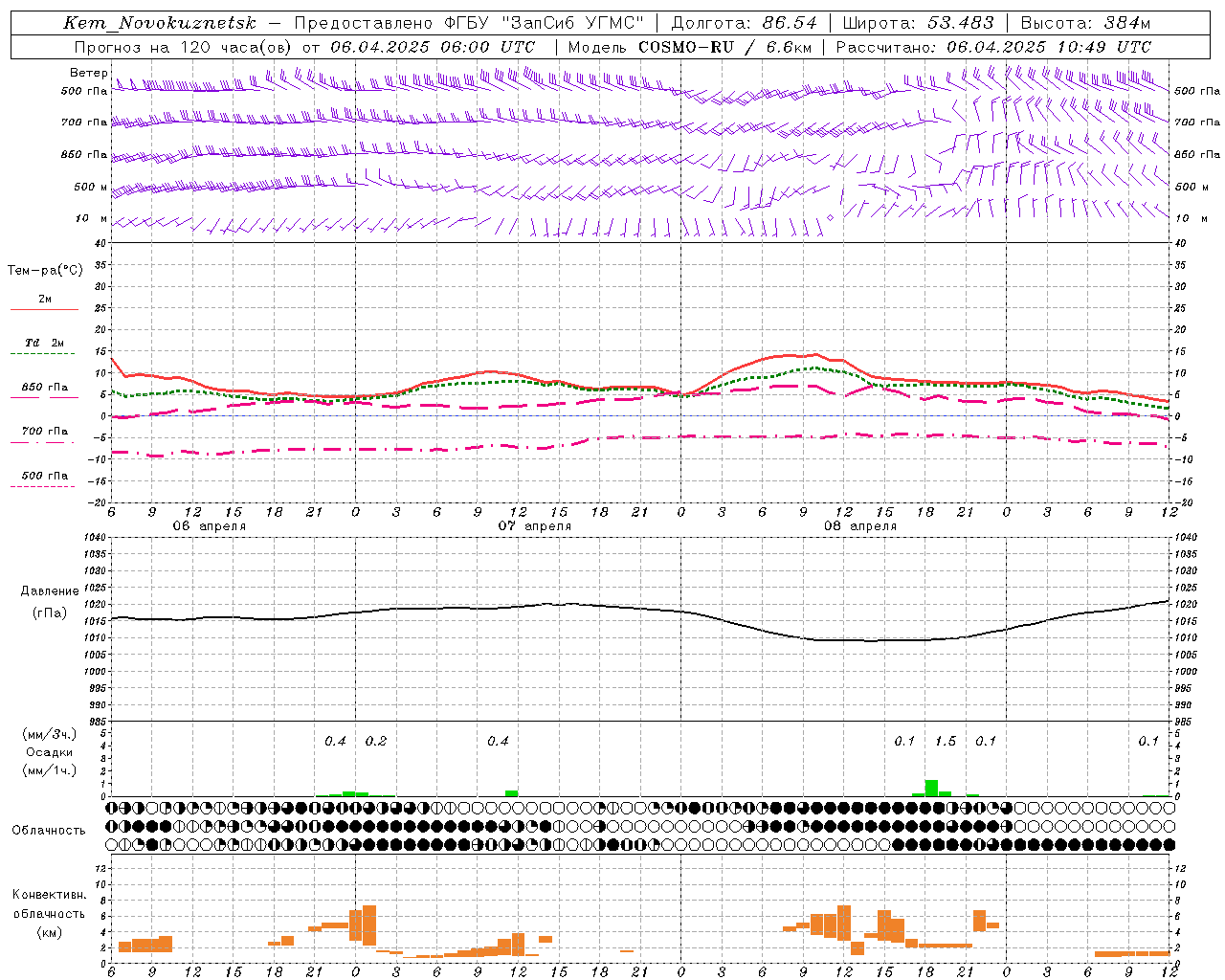
Task: Click the (мм/3ч.) precipitation unit label
Action: [49, 734]
